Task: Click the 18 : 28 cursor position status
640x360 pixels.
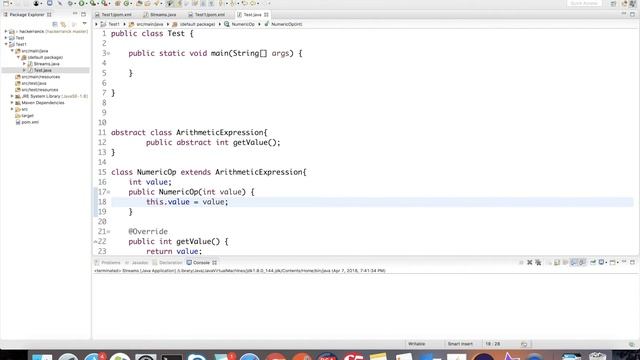Action: pos(493,344)
